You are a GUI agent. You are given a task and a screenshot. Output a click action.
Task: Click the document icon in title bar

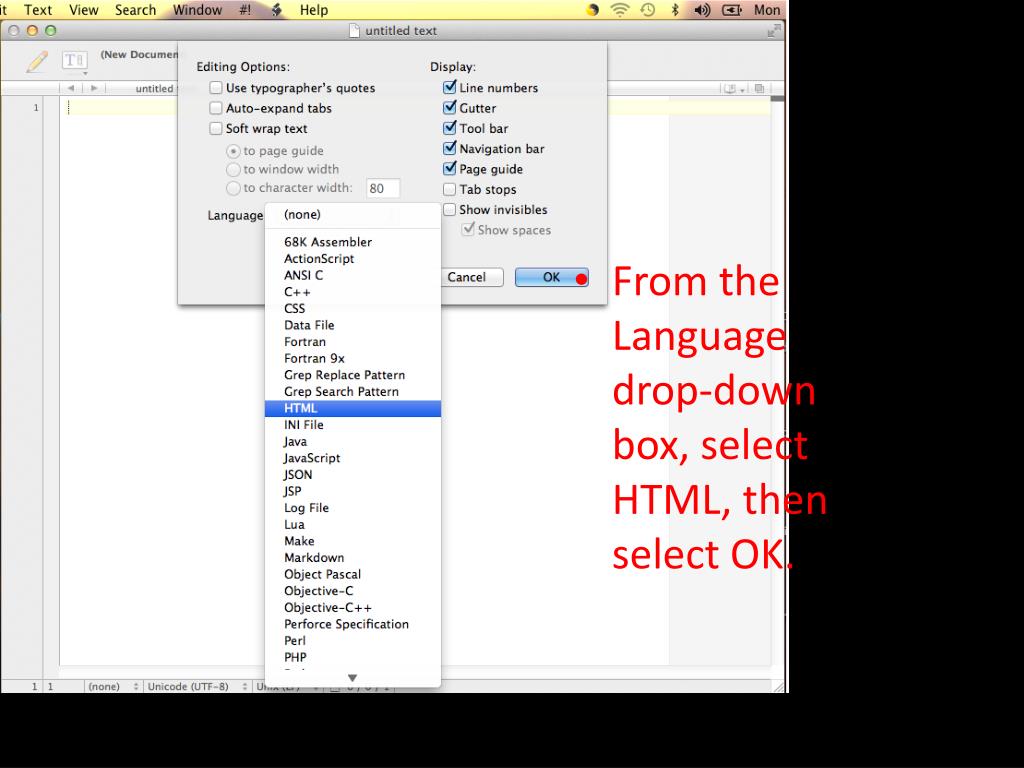(354, 31)
